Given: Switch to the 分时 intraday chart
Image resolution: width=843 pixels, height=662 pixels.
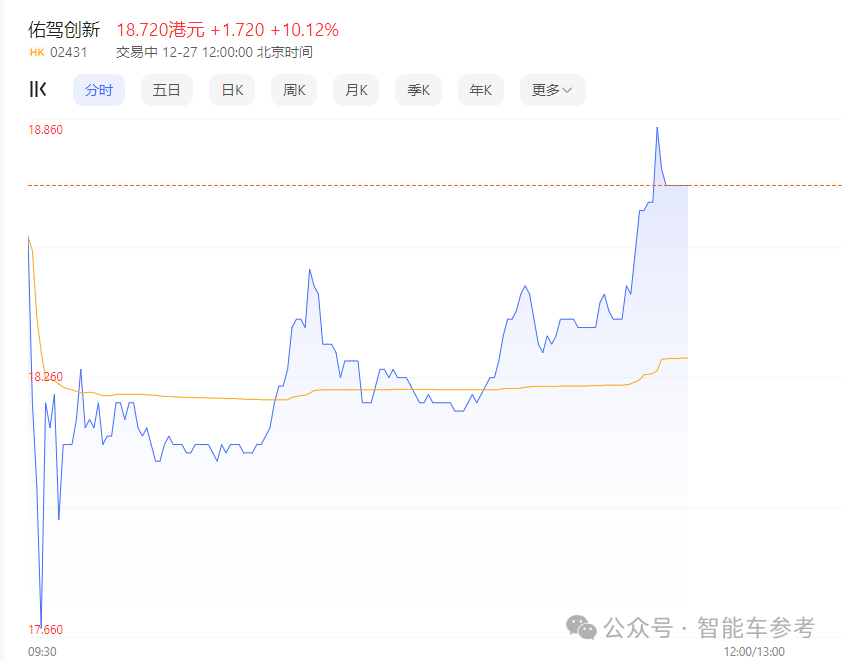Looking at the screenshot, I should [99, 89].
